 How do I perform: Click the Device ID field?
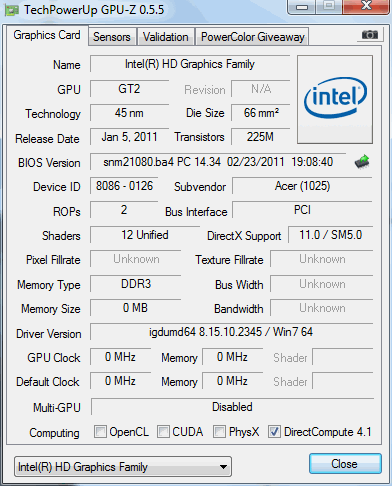click(x=124, y=186)
